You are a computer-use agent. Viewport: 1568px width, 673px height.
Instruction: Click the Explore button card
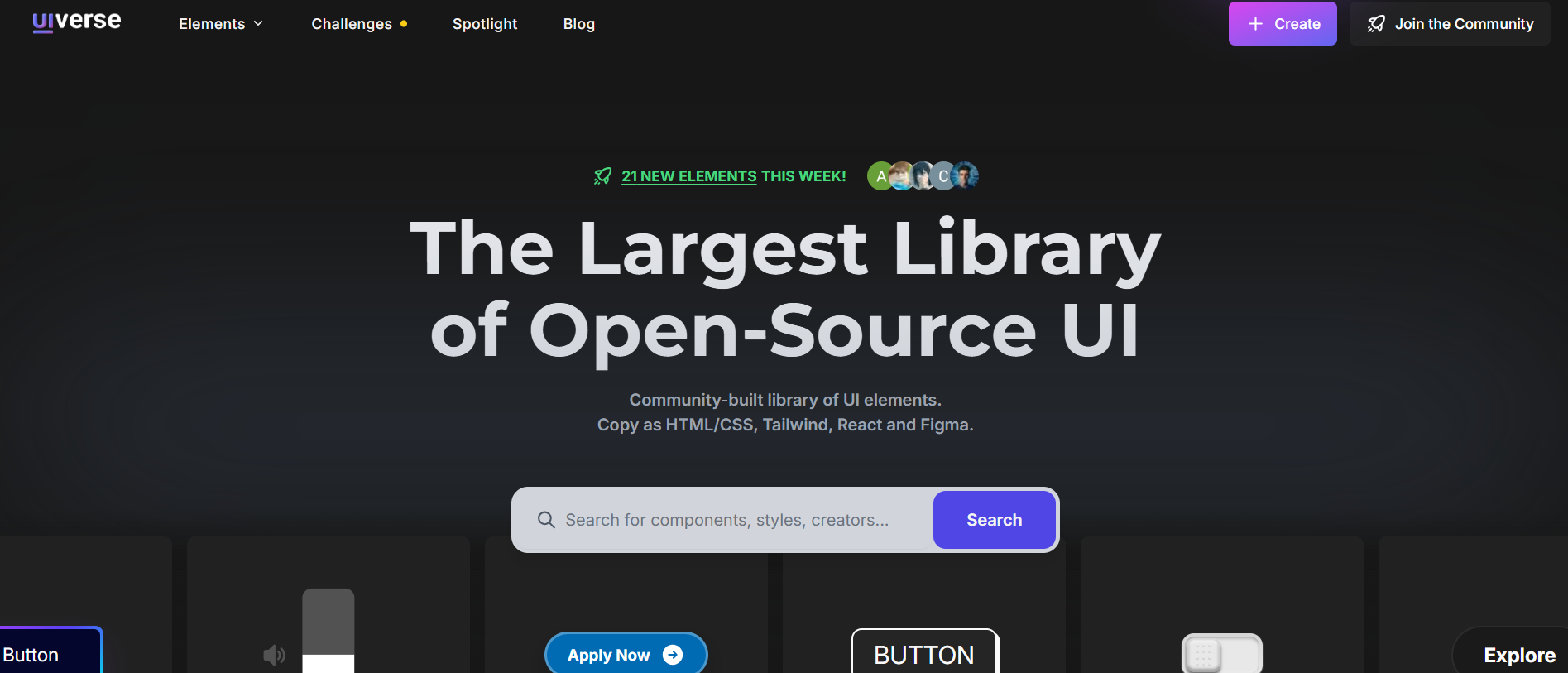point(1511,651)
